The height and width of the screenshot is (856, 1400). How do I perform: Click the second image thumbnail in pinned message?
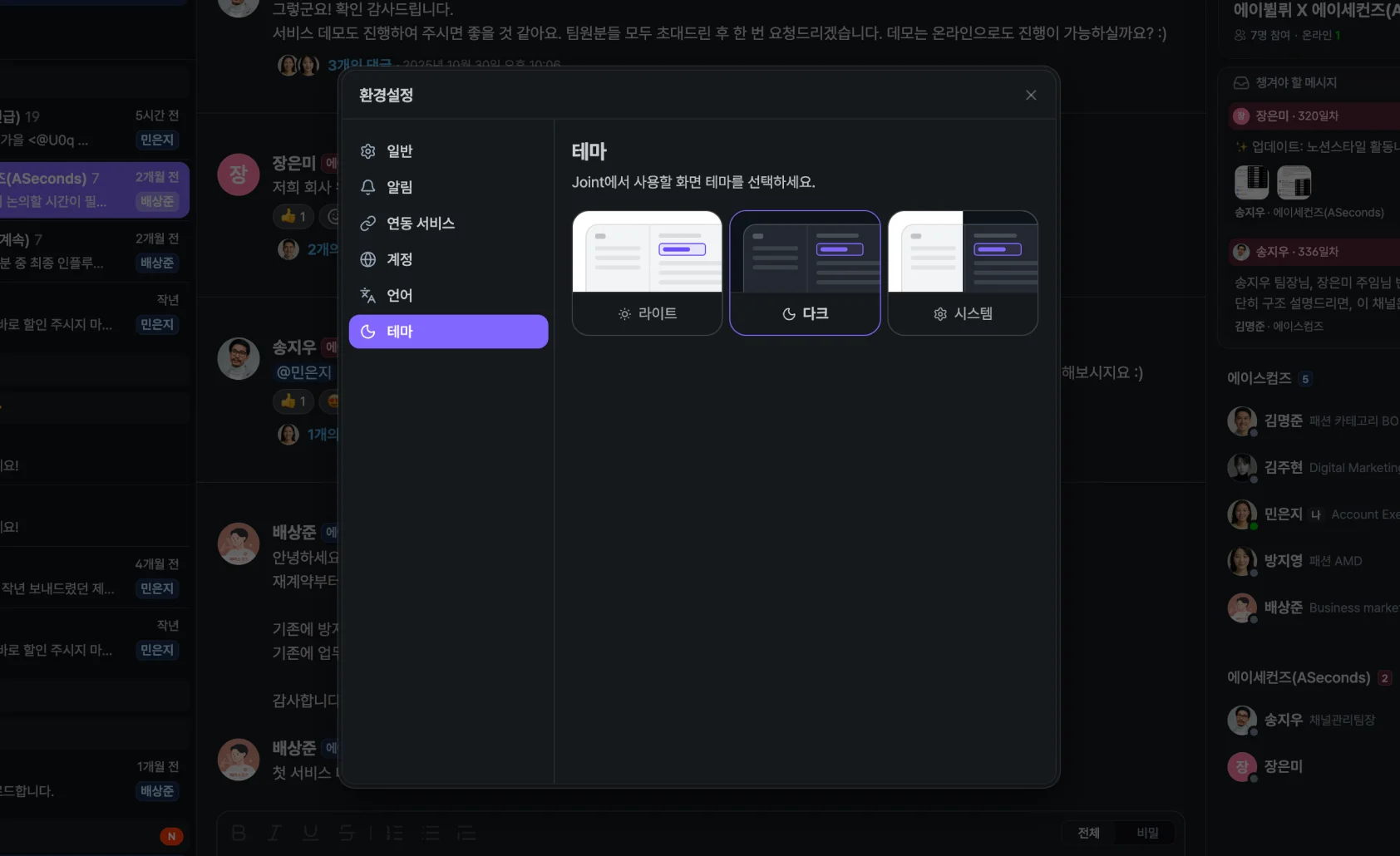pos(1294,182)
